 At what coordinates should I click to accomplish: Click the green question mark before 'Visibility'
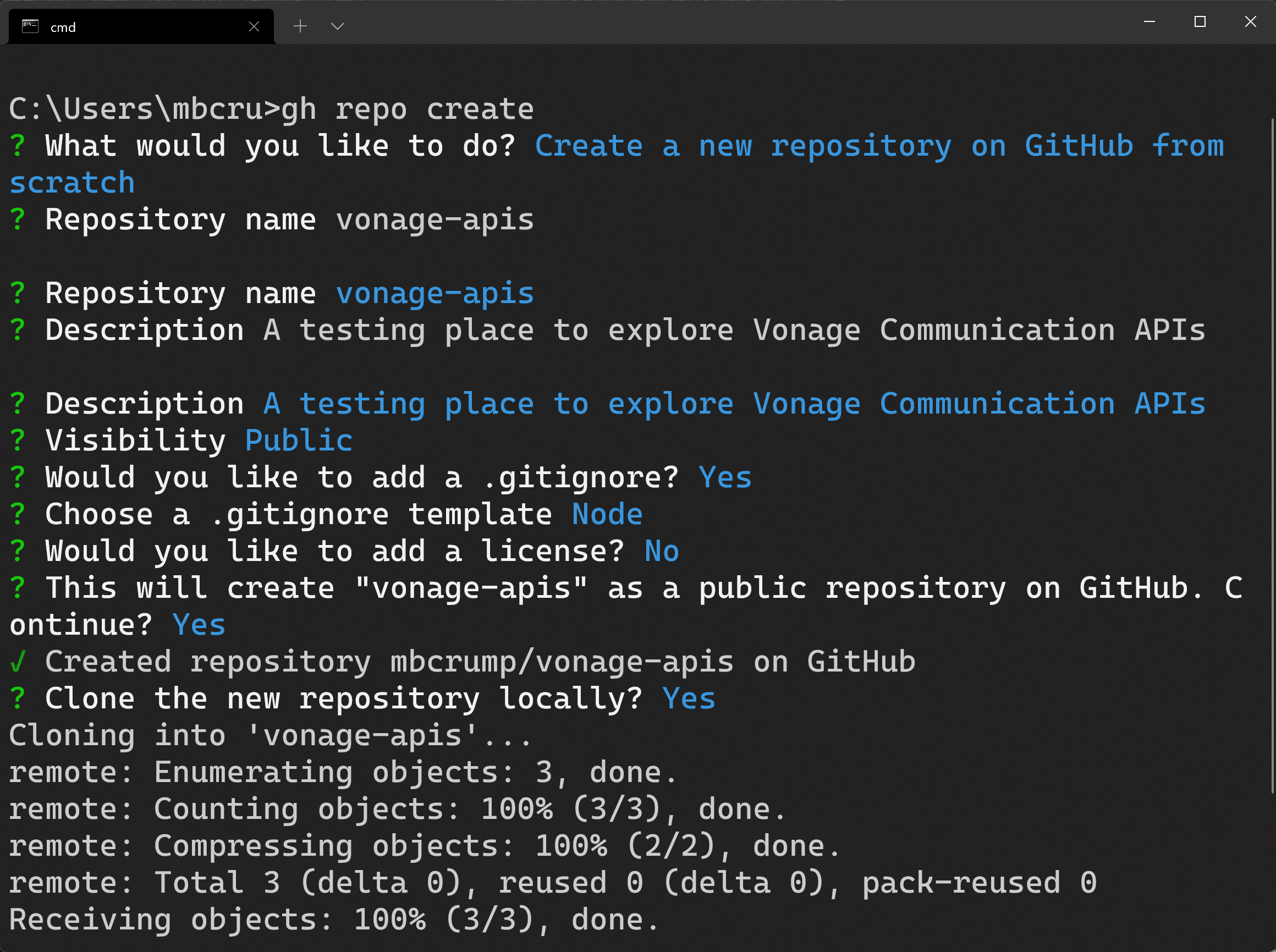(x=18, y=441)
